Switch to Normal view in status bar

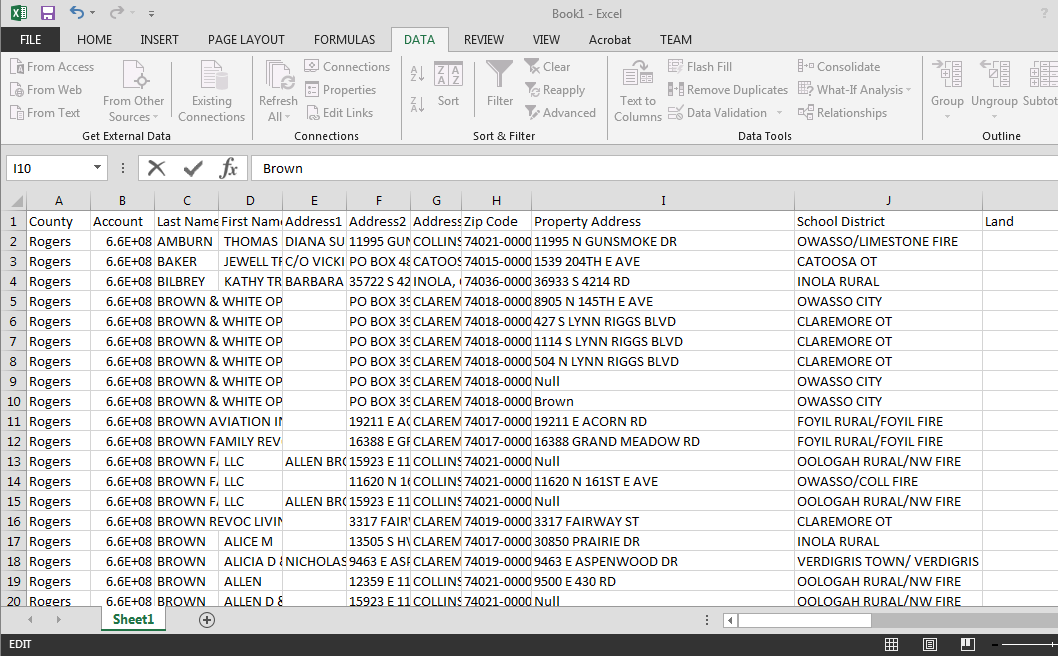pyautogui.click(x=892, y=645)
